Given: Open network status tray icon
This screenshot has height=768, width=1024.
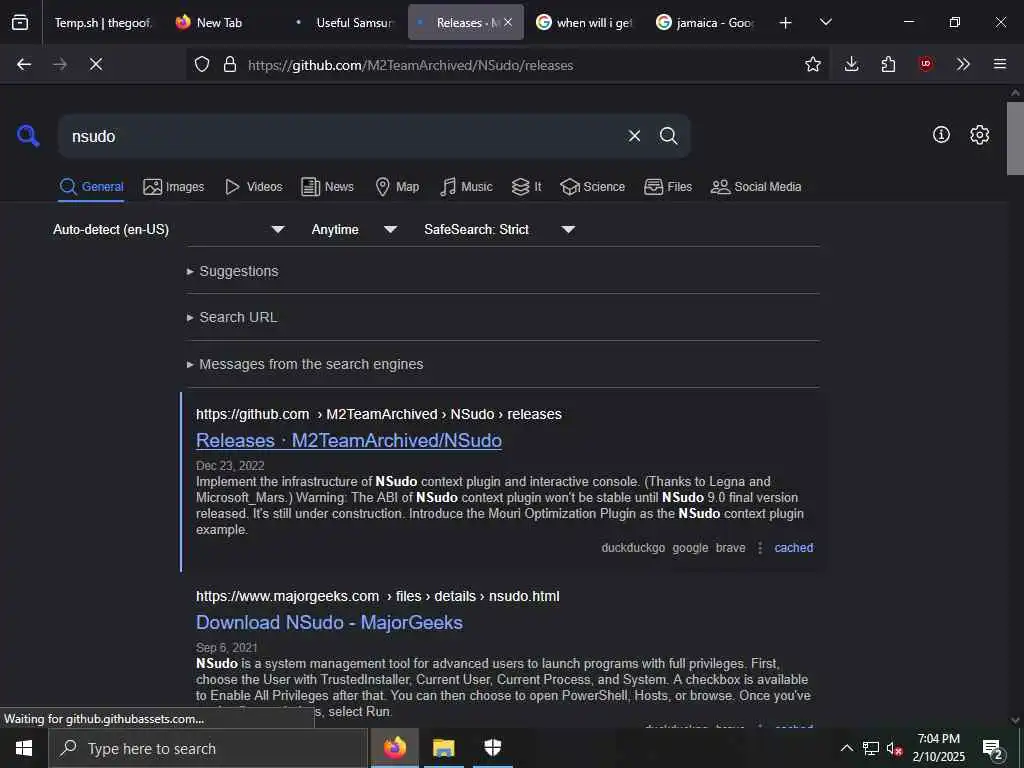Looking at the screenshot, I should [871, 748].
